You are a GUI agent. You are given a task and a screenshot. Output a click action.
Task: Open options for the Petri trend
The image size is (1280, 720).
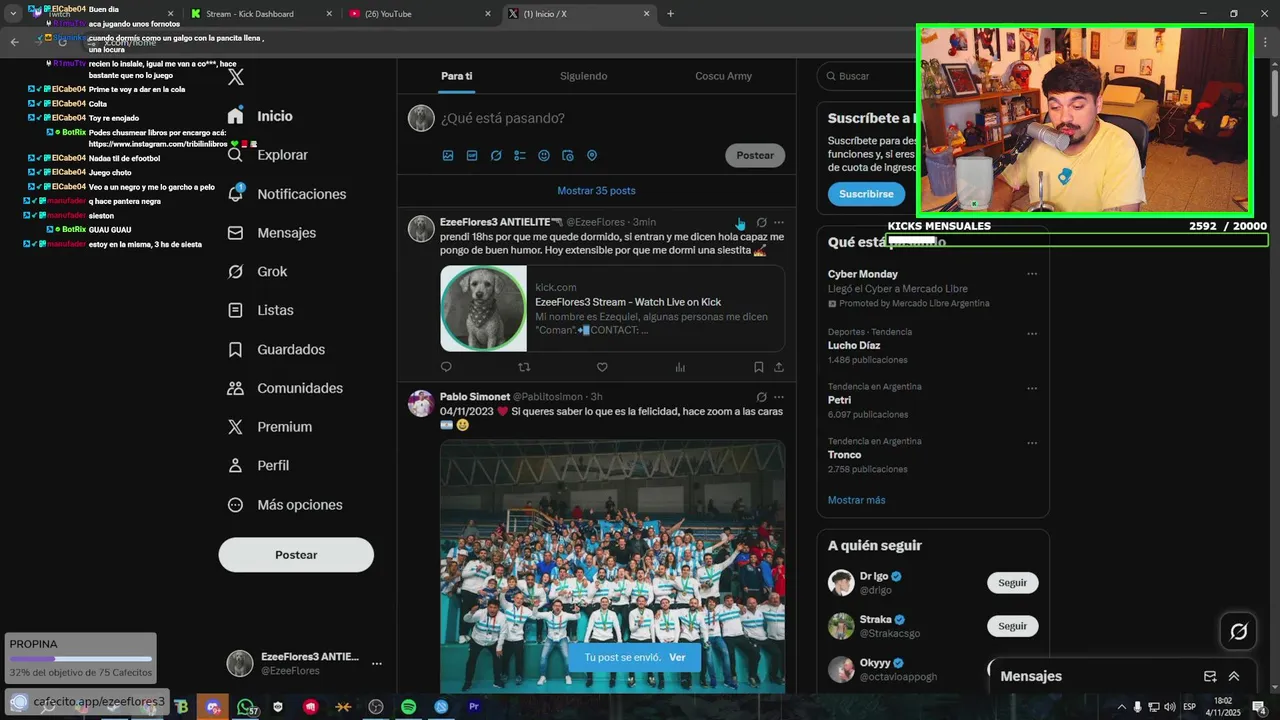pos(1032,388)
